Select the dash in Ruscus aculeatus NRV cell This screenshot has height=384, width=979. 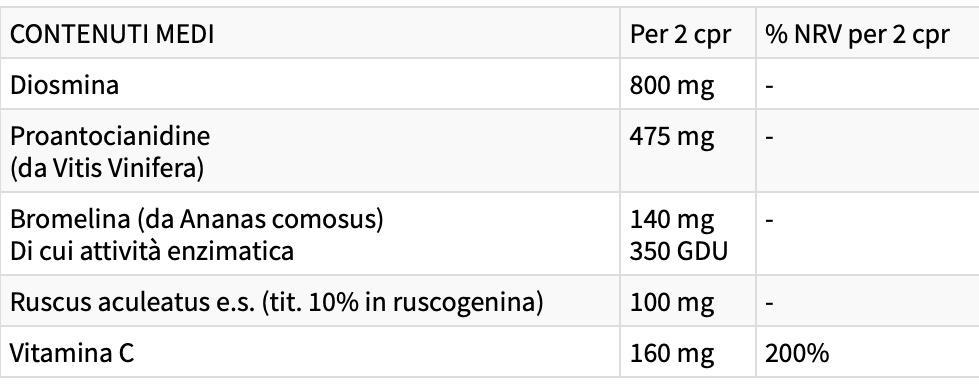(x=770, y=303)
